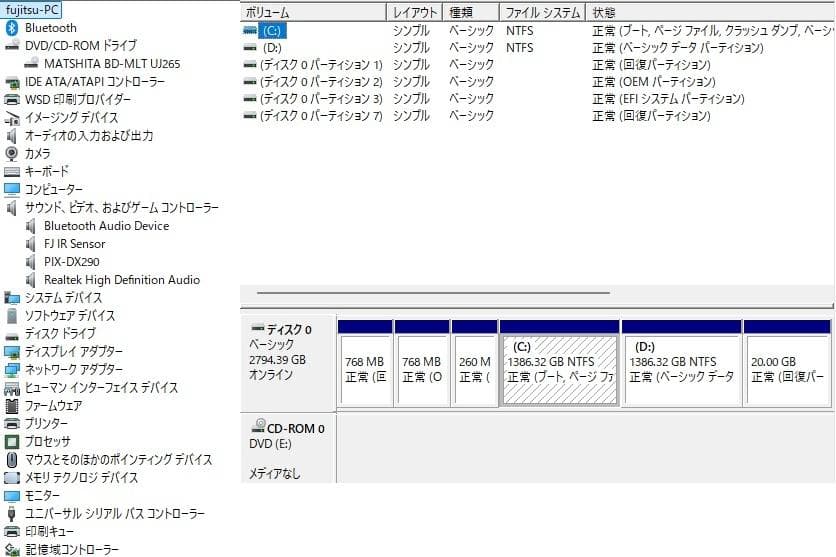Screen dimensions: 836x557
Task: Click the PIX-DX290 speaker icon
Action: (x=31, y=262)
